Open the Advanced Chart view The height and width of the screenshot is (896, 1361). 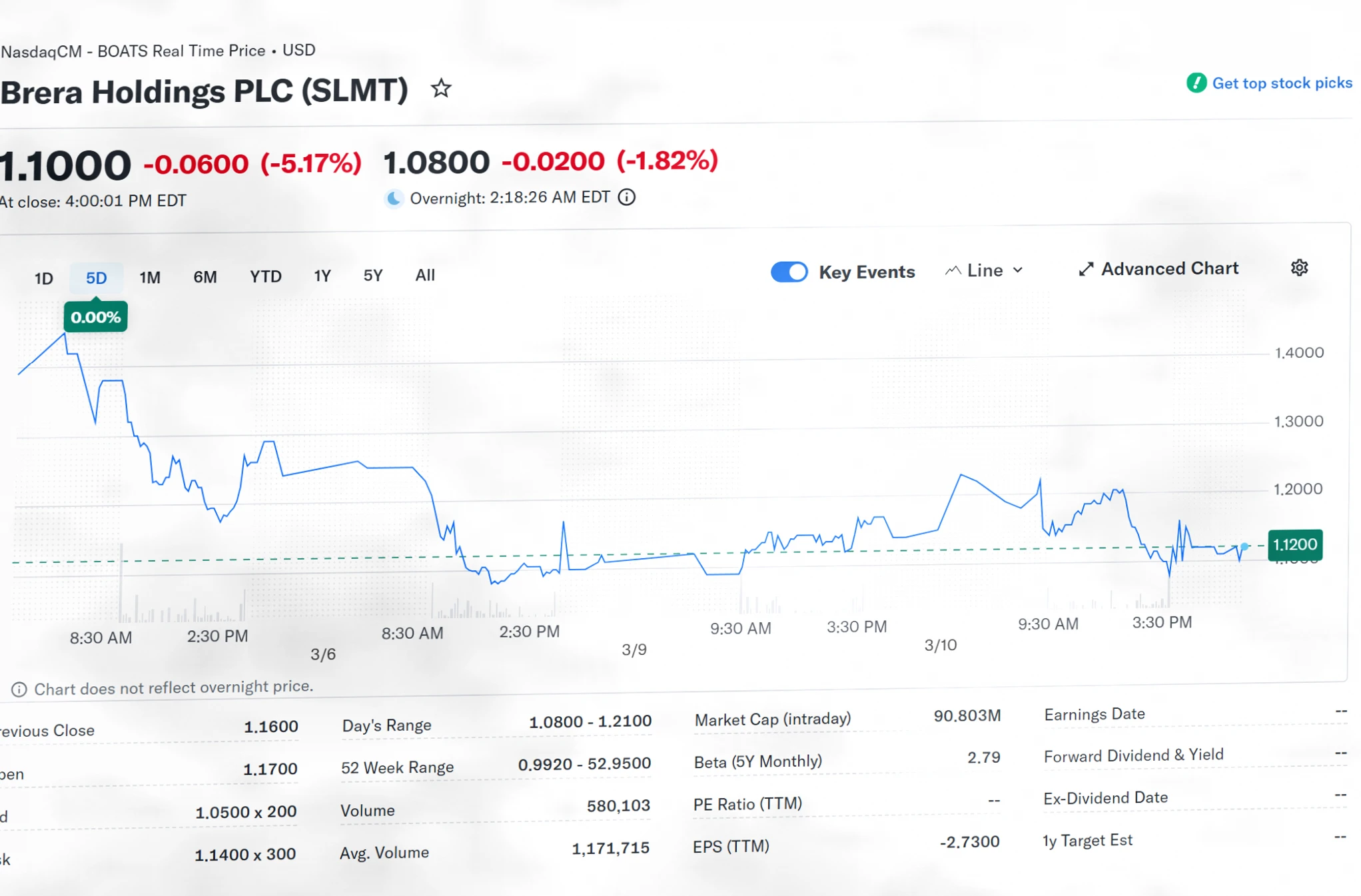[x=1158, y=268]
